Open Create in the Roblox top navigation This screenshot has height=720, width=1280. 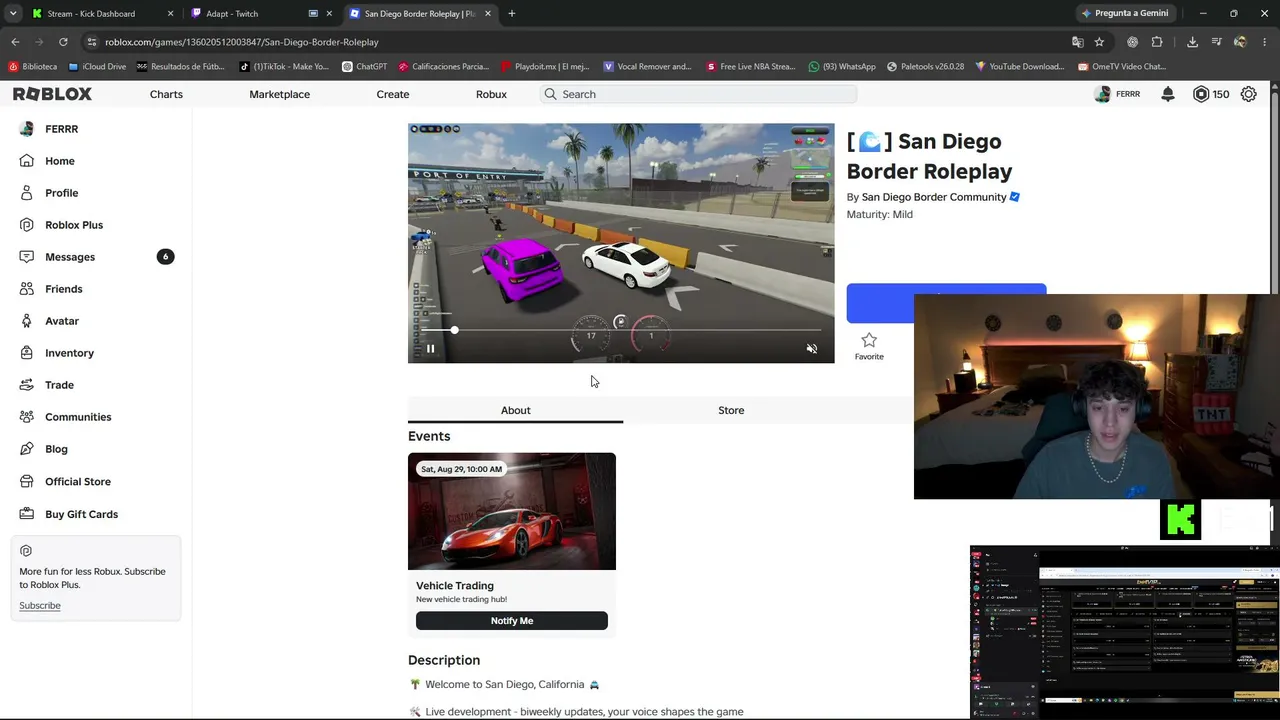(x=393, y=94)
